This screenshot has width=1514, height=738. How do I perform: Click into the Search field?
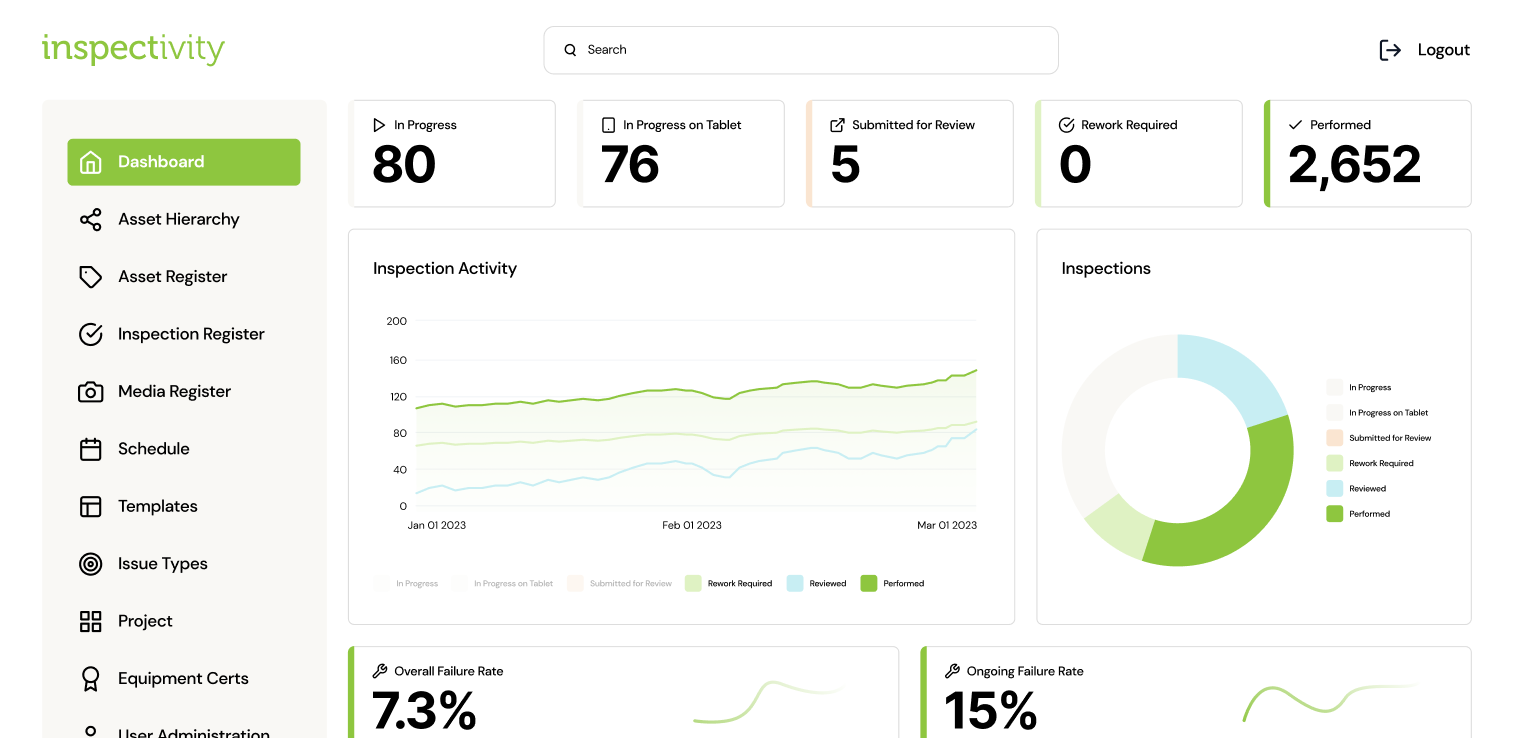pos(801,50)
